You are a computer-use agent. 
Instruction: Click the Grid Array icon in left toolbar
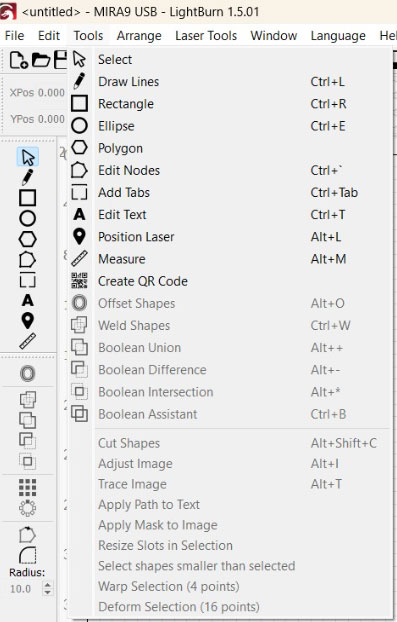(28, 488)
